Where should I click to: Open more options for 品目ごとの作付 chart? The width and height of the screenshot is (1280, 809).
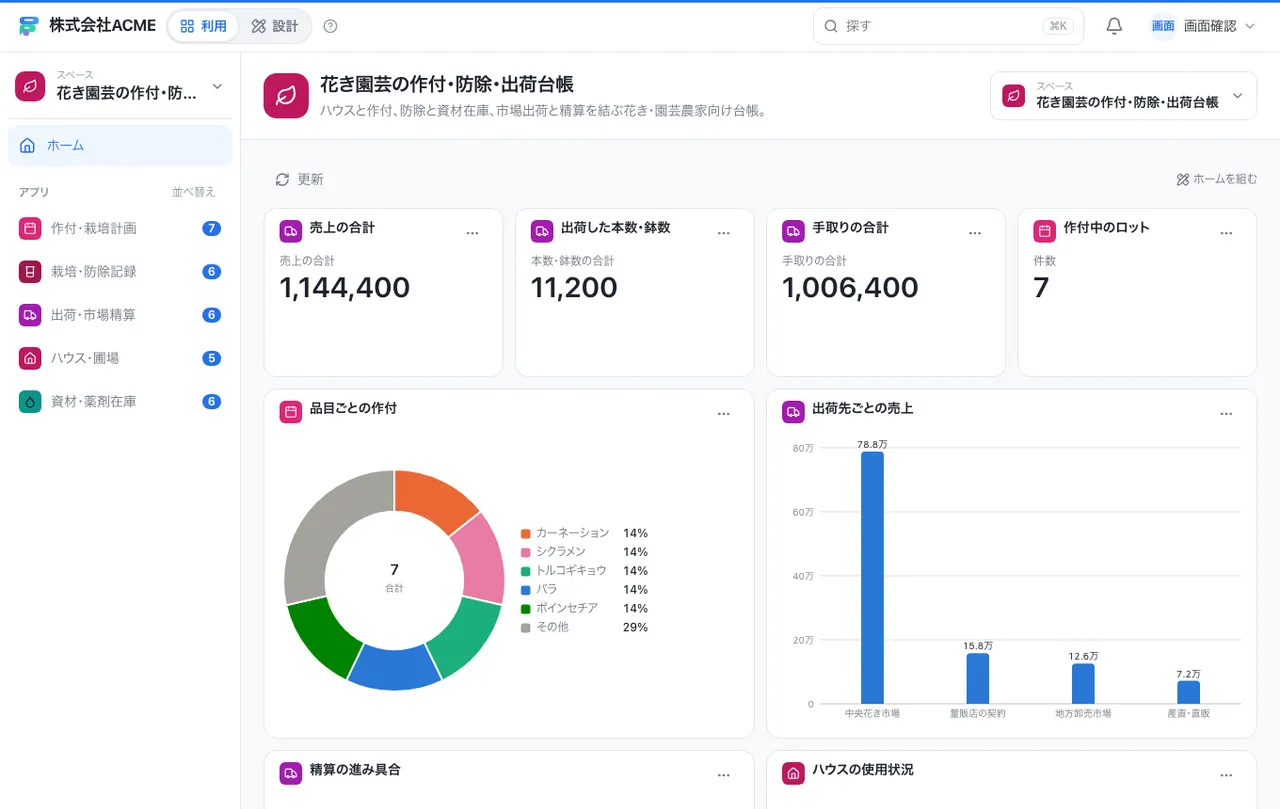pyautogui.click(x=724, y=414)
